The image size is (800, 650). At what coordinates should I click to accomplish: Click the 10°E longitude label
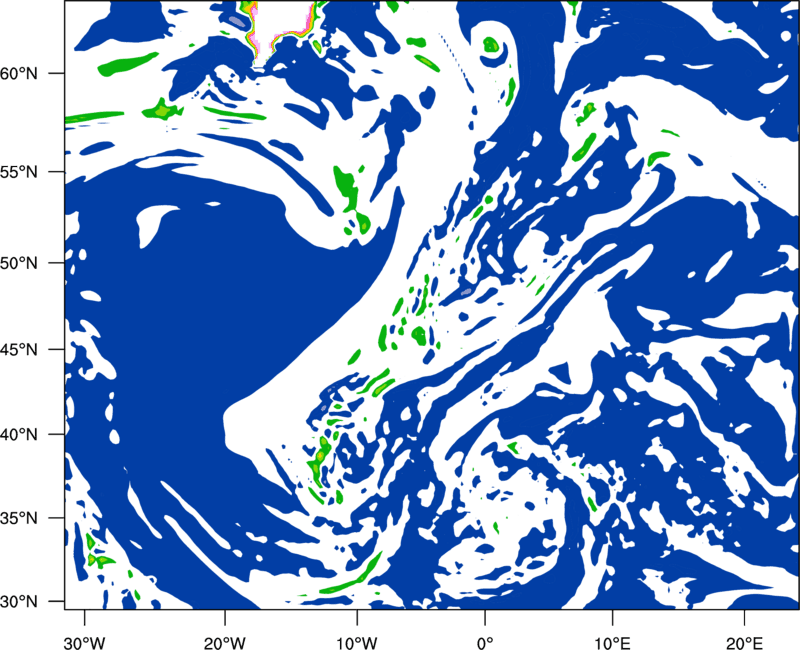[612, 643]
